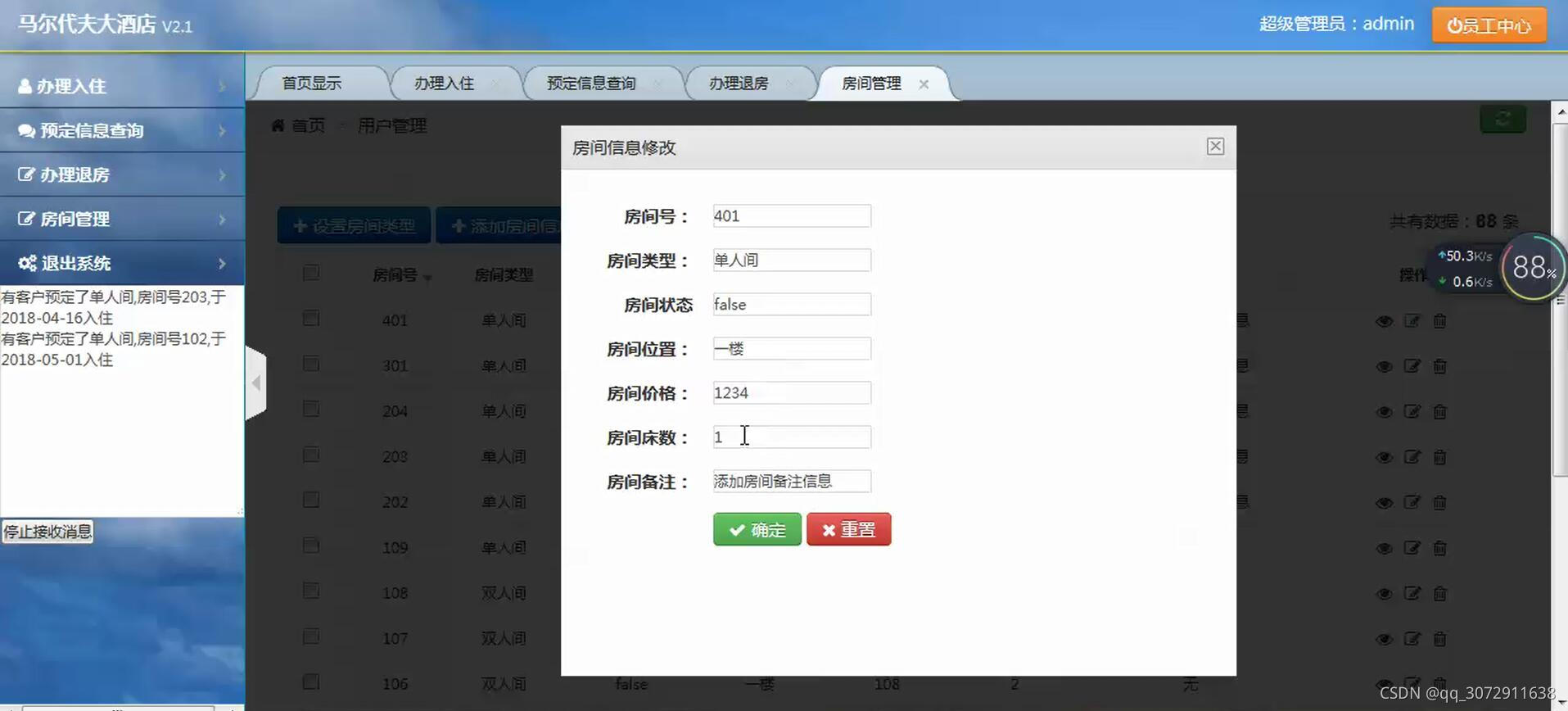Click the red 重置 button
This screenshot has height=711, width=1568.
(849, 530)
